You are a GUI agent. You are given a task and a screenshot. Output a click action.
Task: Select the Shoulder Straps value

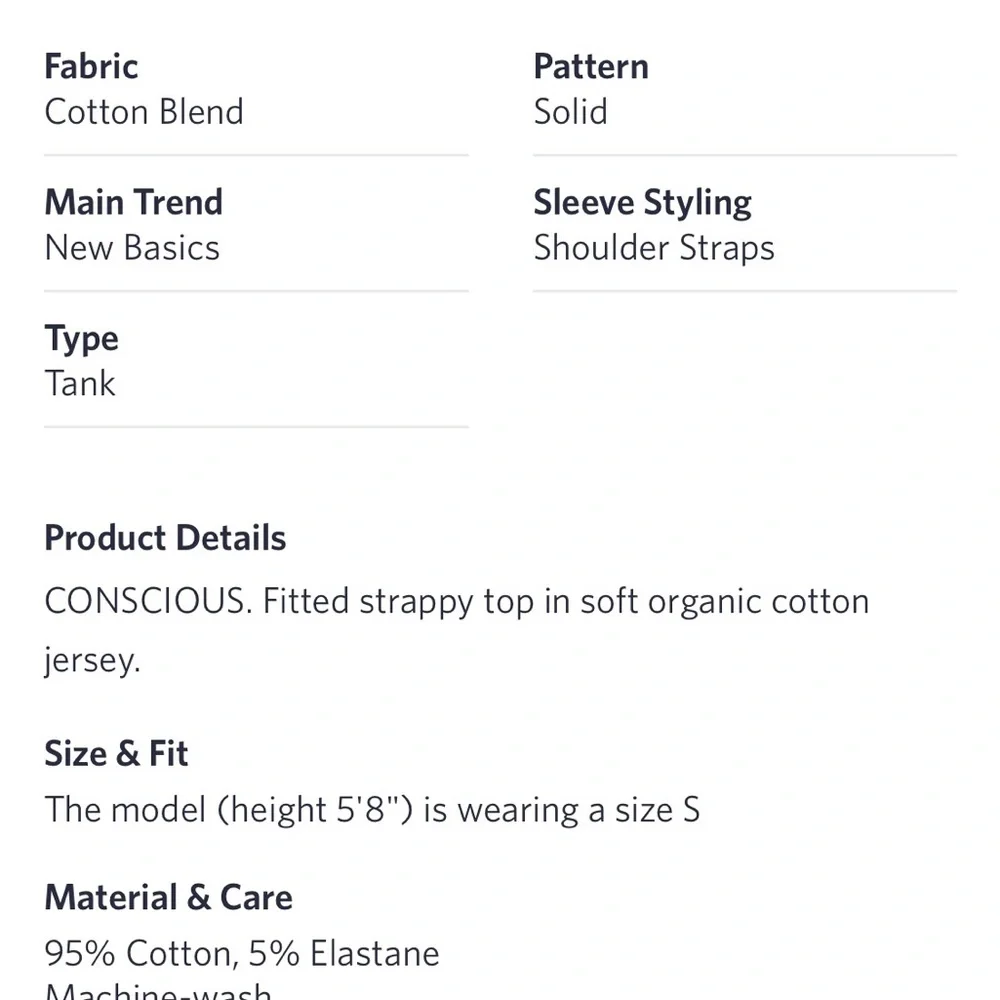[x=654, y=248]
